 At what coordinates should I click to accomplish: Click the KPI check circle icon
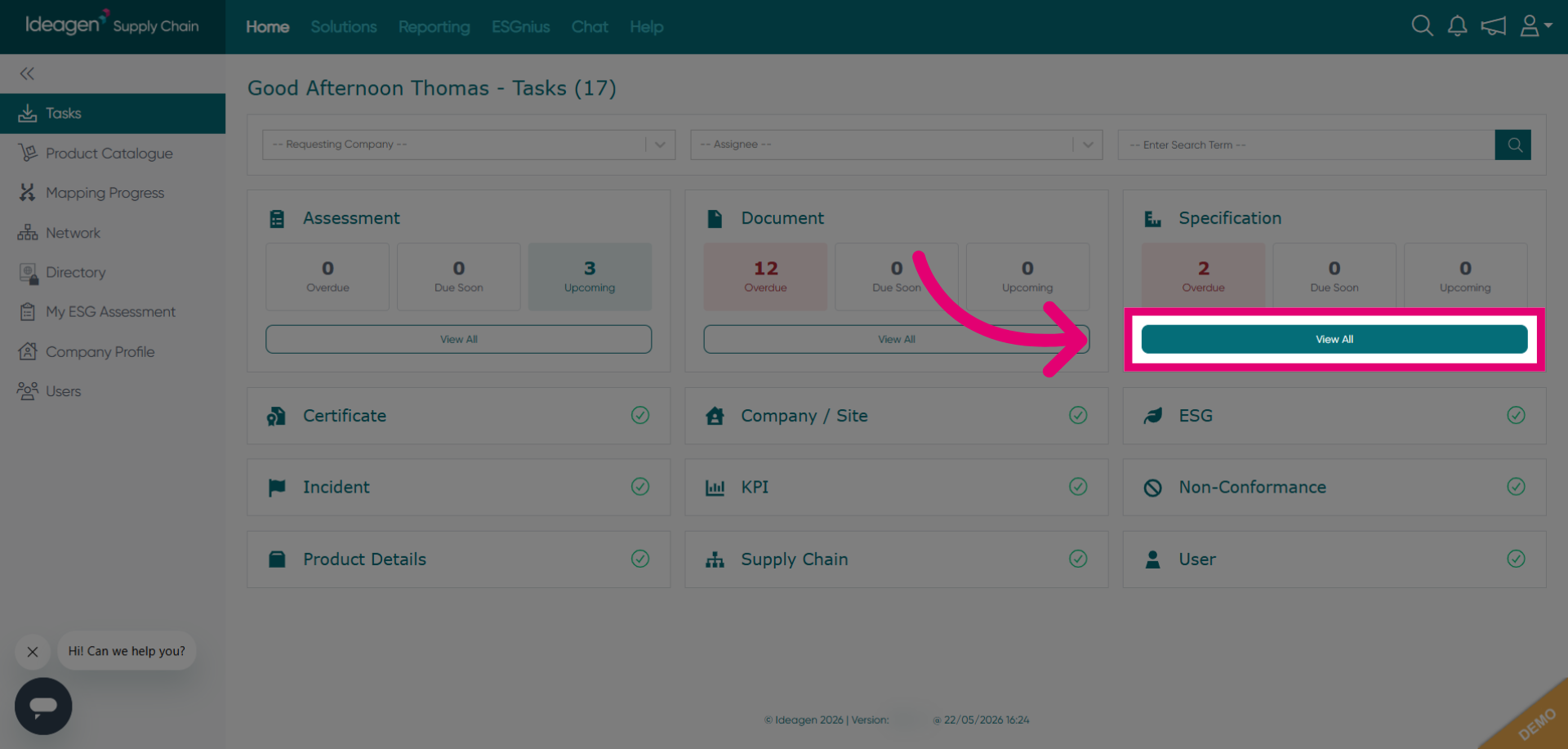coord(1078,487)
